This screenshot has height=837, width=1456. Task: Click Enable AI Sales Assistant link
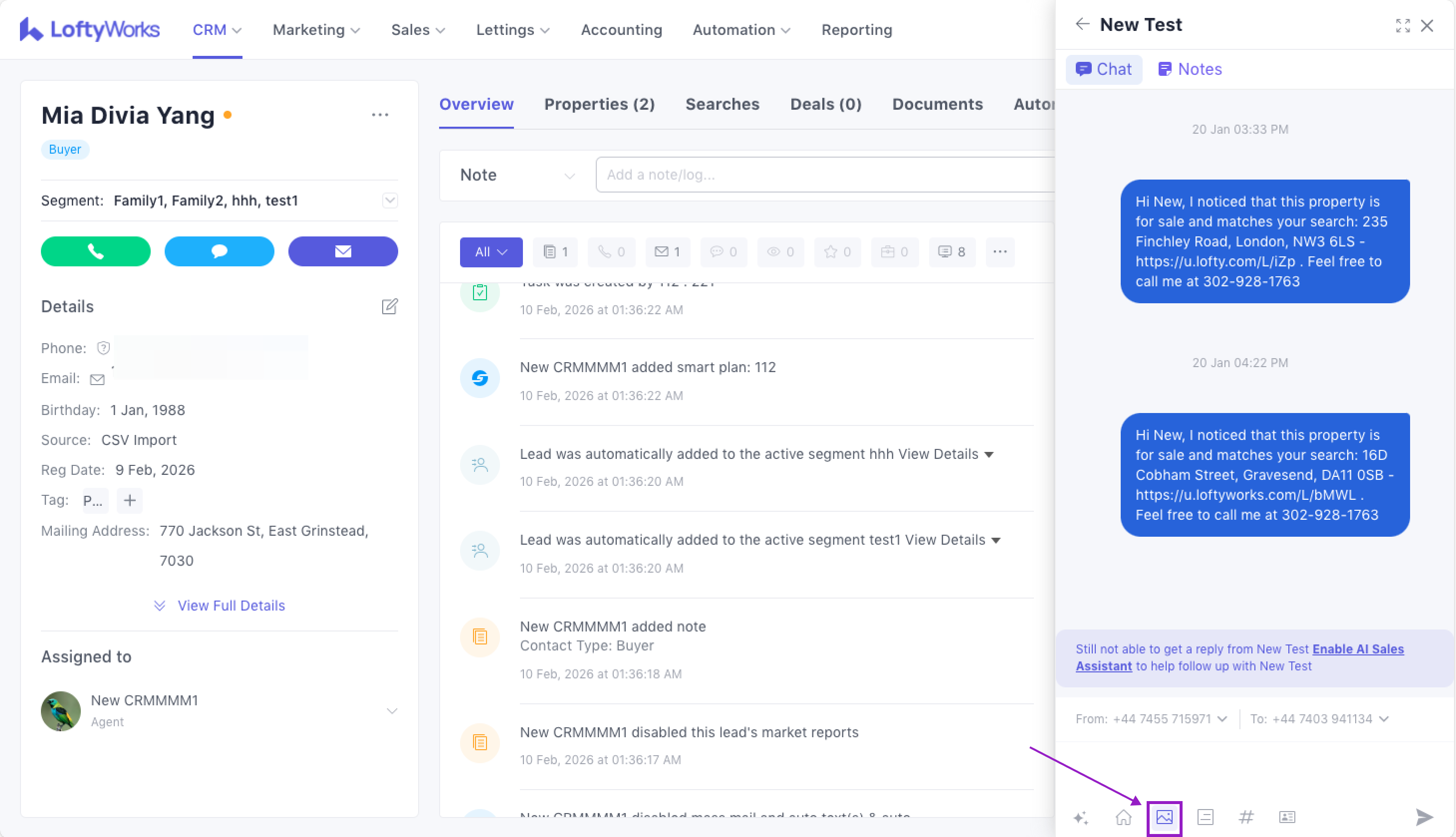(1358, 649)
